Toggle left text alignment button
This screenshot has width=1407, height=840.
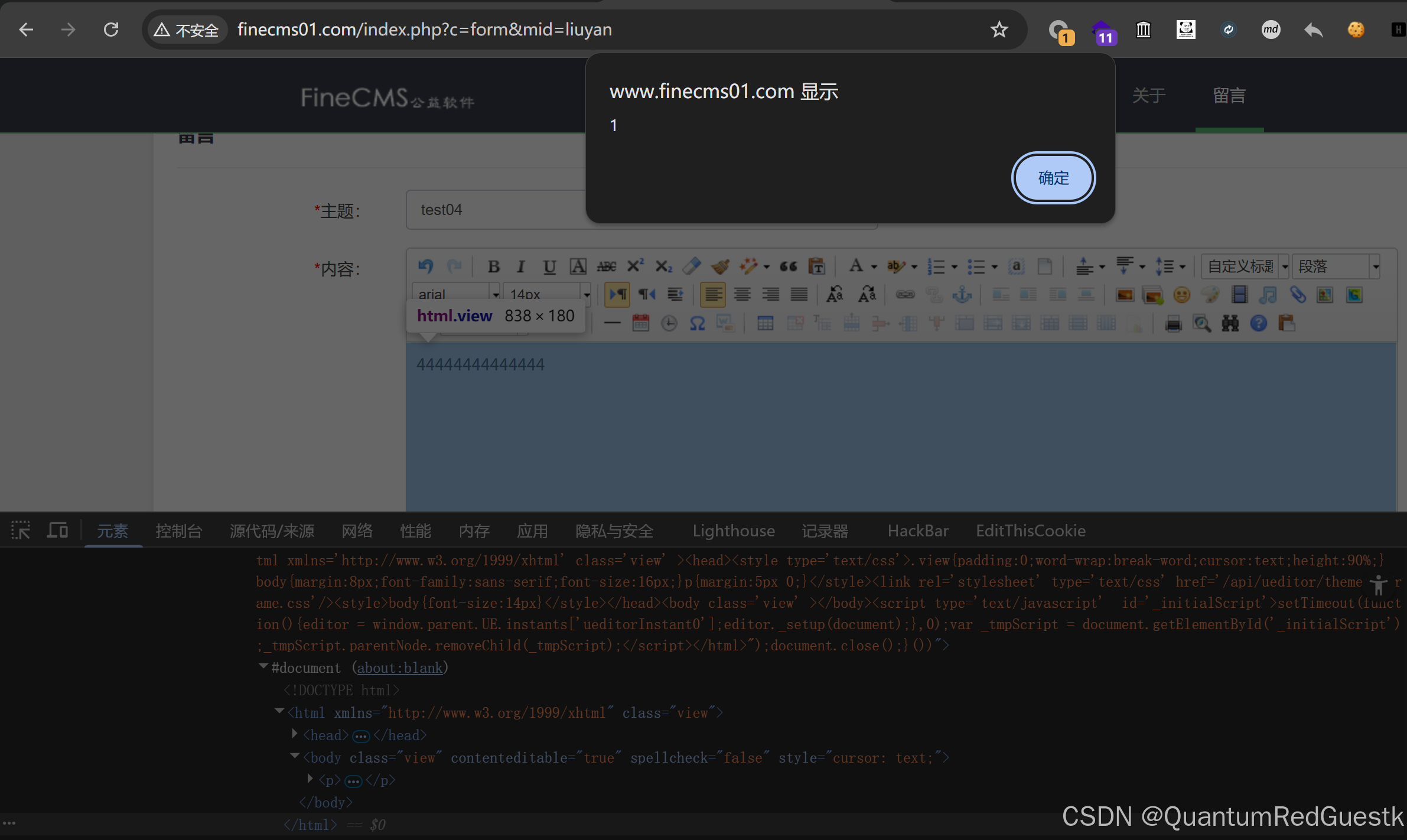click(x=713, y=294)
